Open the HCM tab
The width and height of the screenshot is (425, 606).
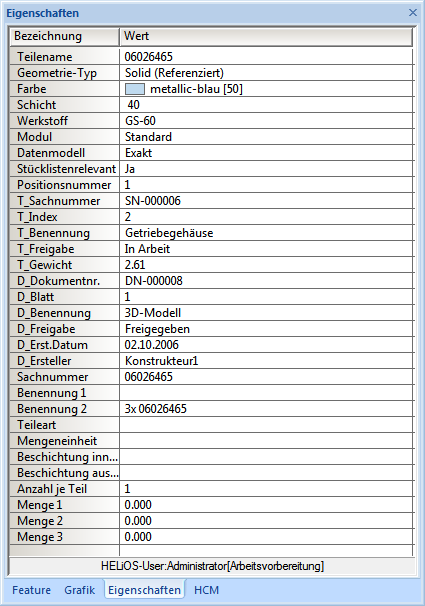click(206, 590)
